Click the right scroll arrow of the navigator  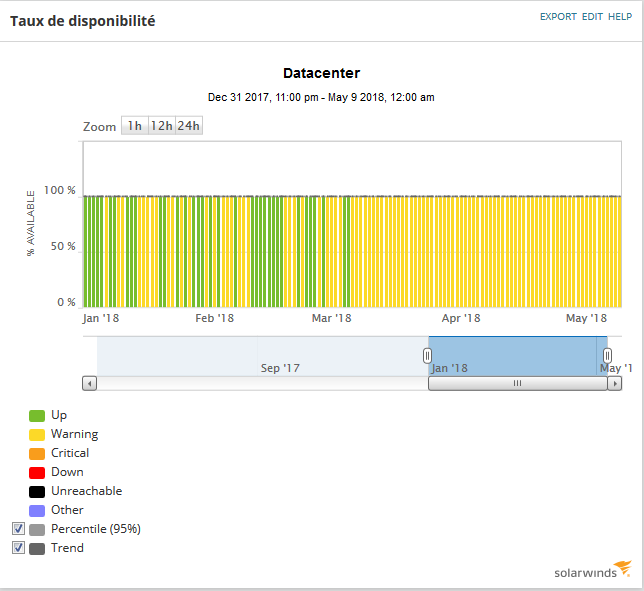point(614,384)
